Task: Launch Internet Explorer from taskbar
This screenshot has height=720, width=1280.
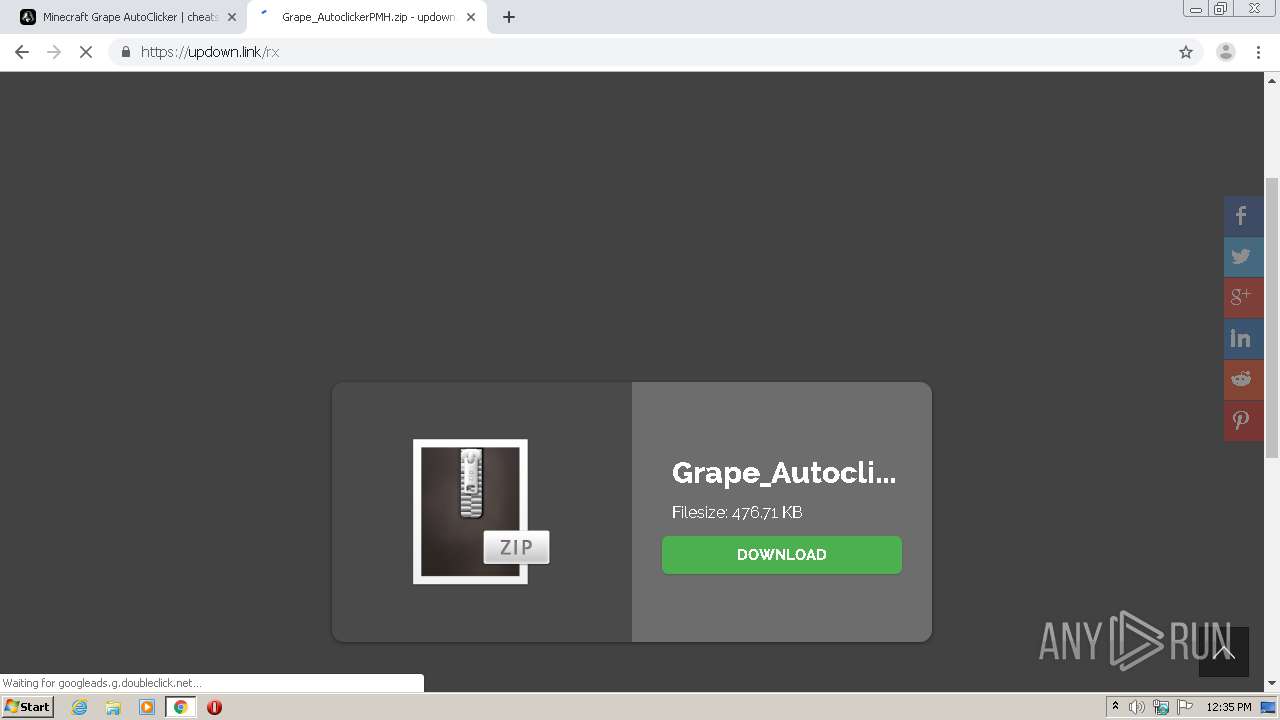Action: coord(80,707)
